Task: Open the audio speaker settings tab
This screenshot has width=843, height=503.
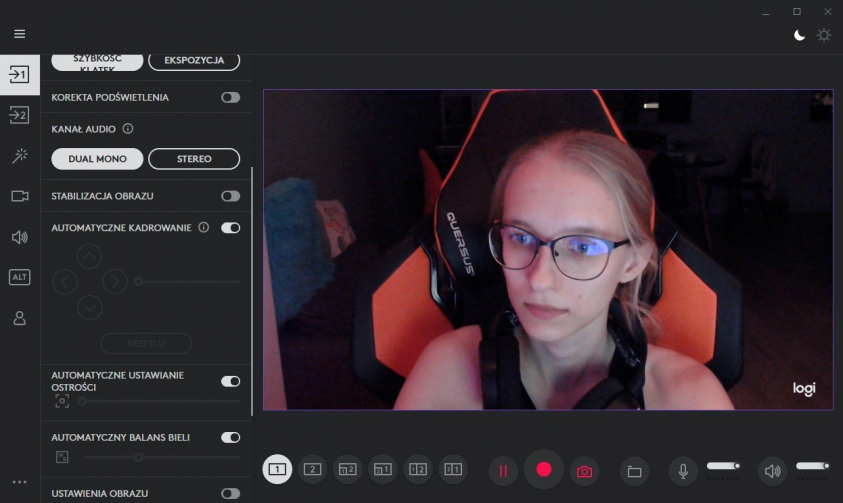Action: (x=19, y=237)
